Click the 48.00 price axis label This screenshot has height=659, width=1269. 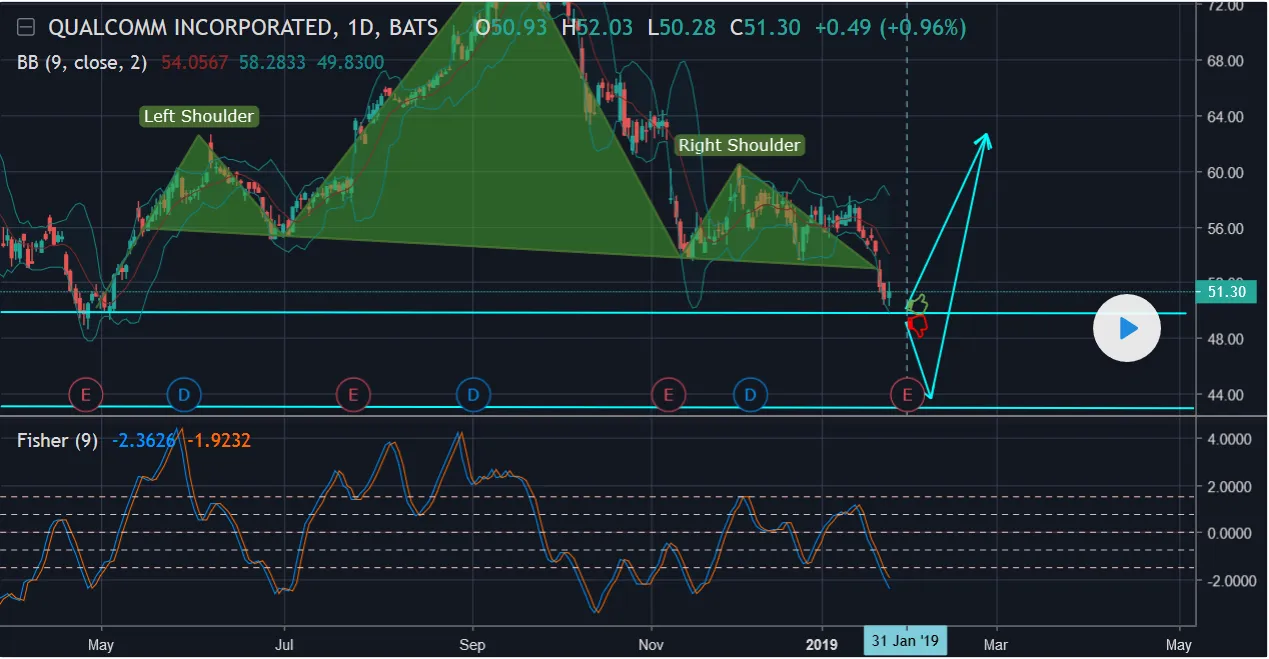click(x=1225, y=339)
